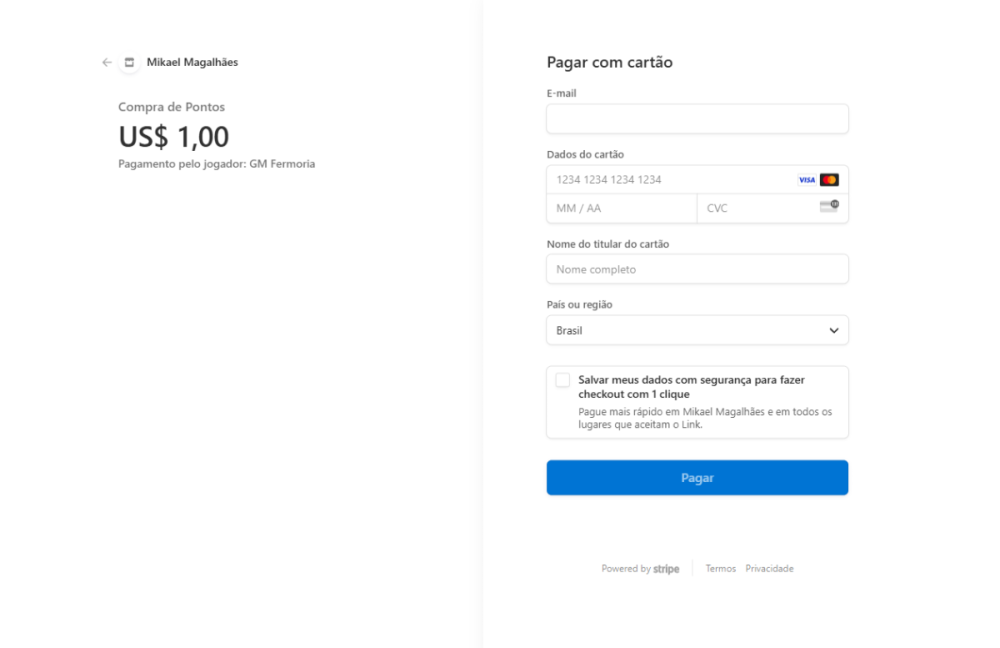Click the CVC card hint icon

(x=829, y=206)
